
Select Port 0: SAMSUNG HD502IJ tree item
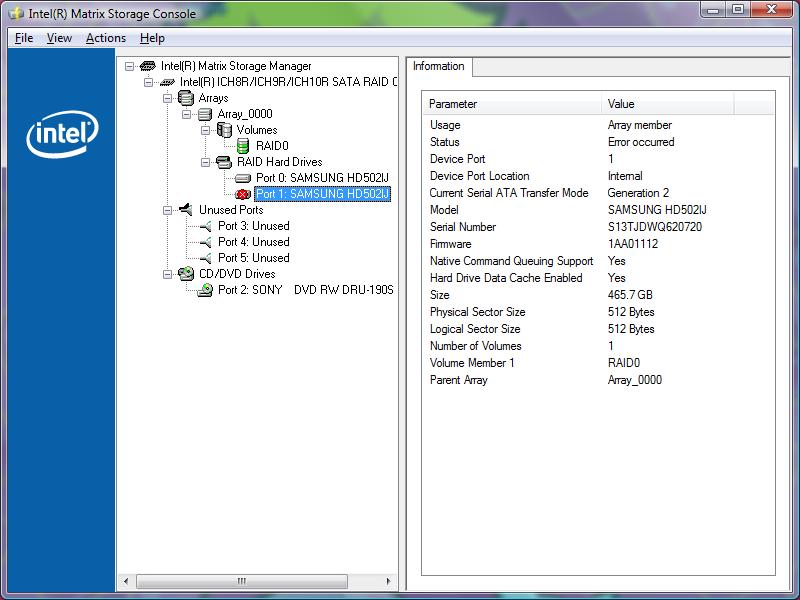pyautogui.click(x=322, y=178)
